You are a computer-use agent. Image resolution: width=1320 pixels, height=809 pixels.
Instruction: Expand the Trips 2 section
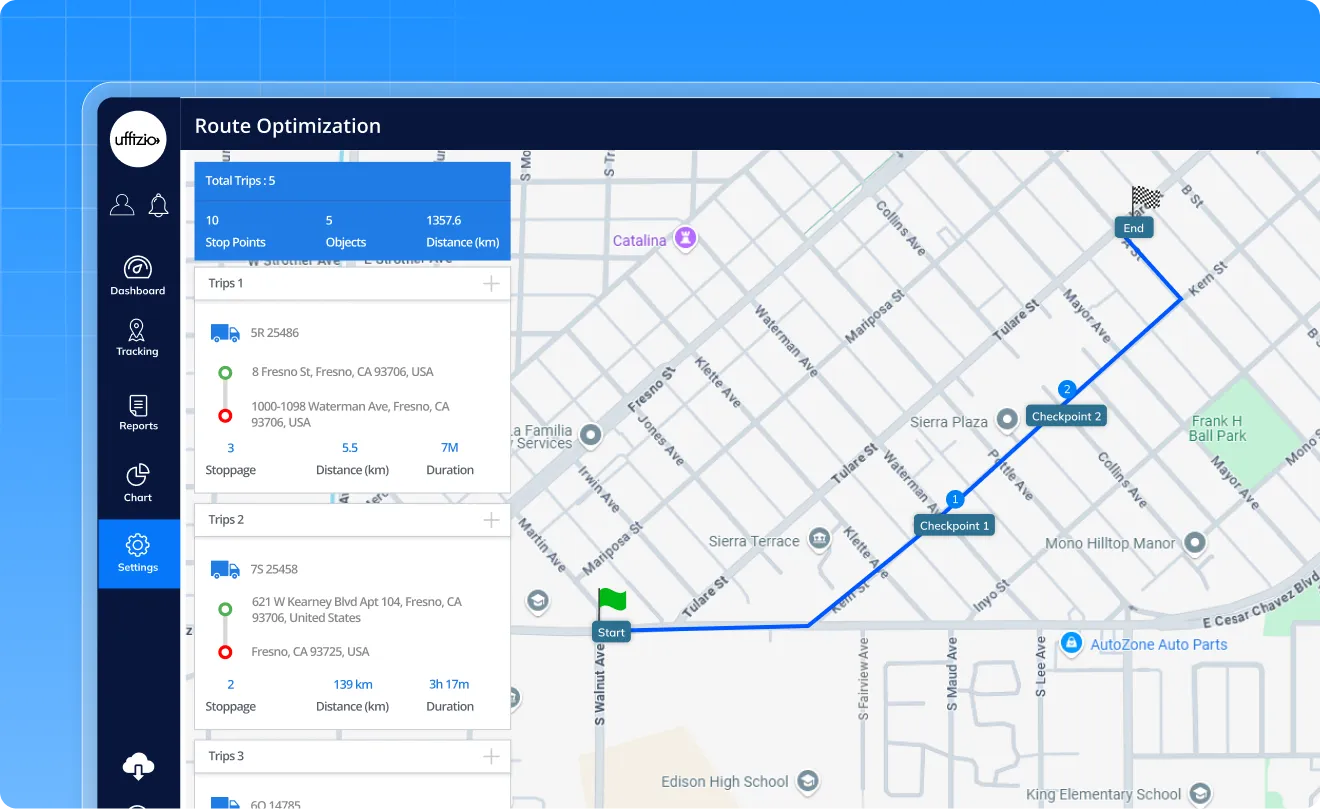pyautogui.click(x=491, y=519)
